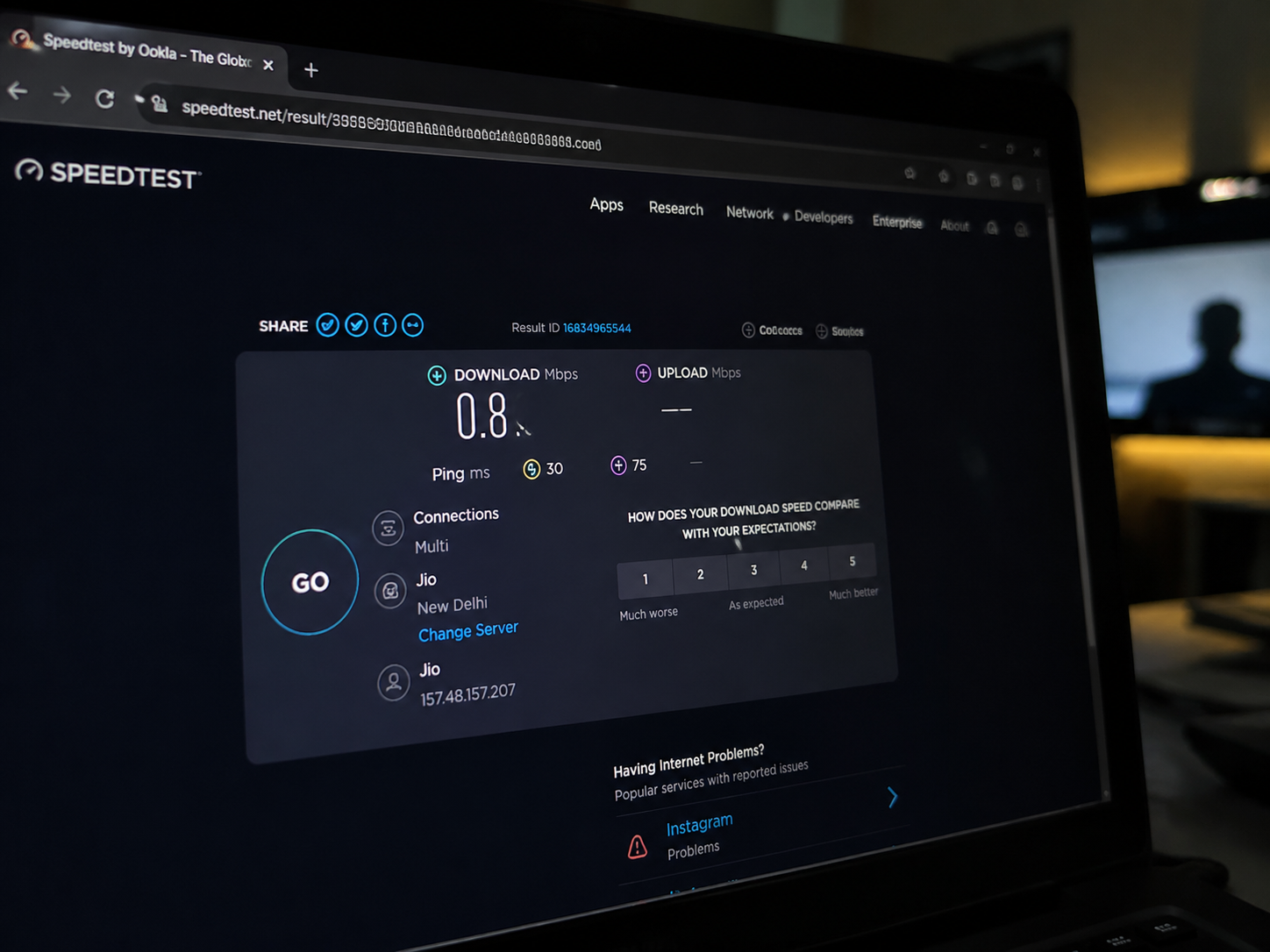Screen dimensions: 1270x952
Task: Click the Jio server globe icon
Action: tap(390, 591)
